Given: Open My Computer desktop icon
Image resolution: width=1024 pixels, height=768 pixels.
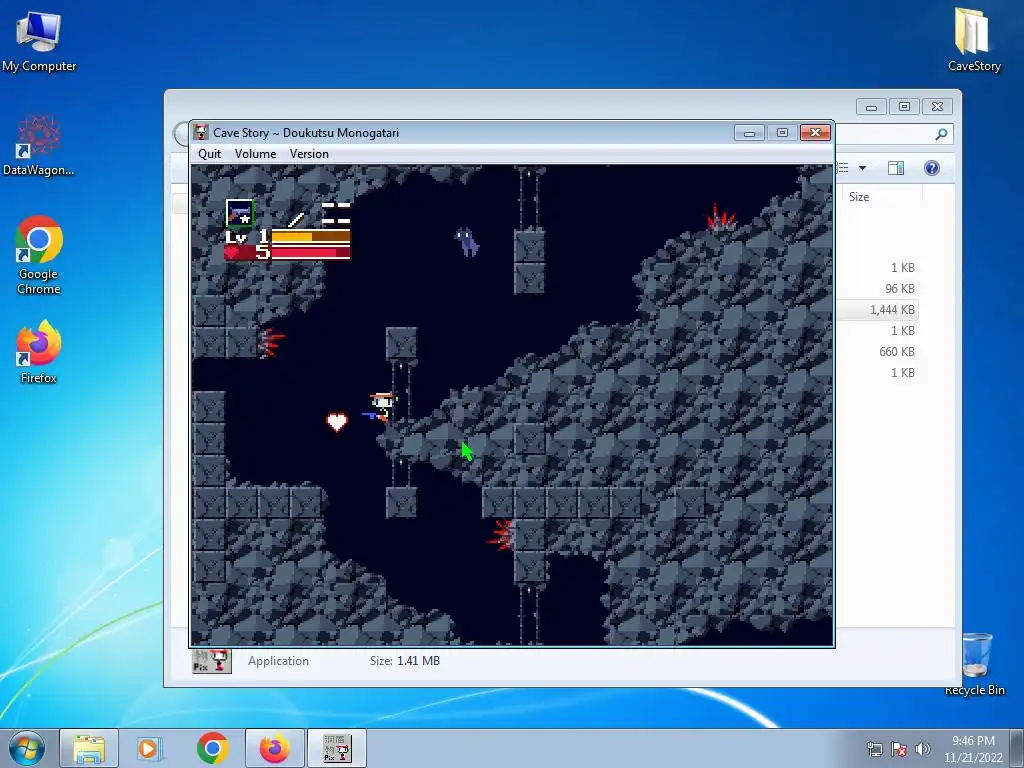Looking at the screenshot, I should click(x=39, y=40).
